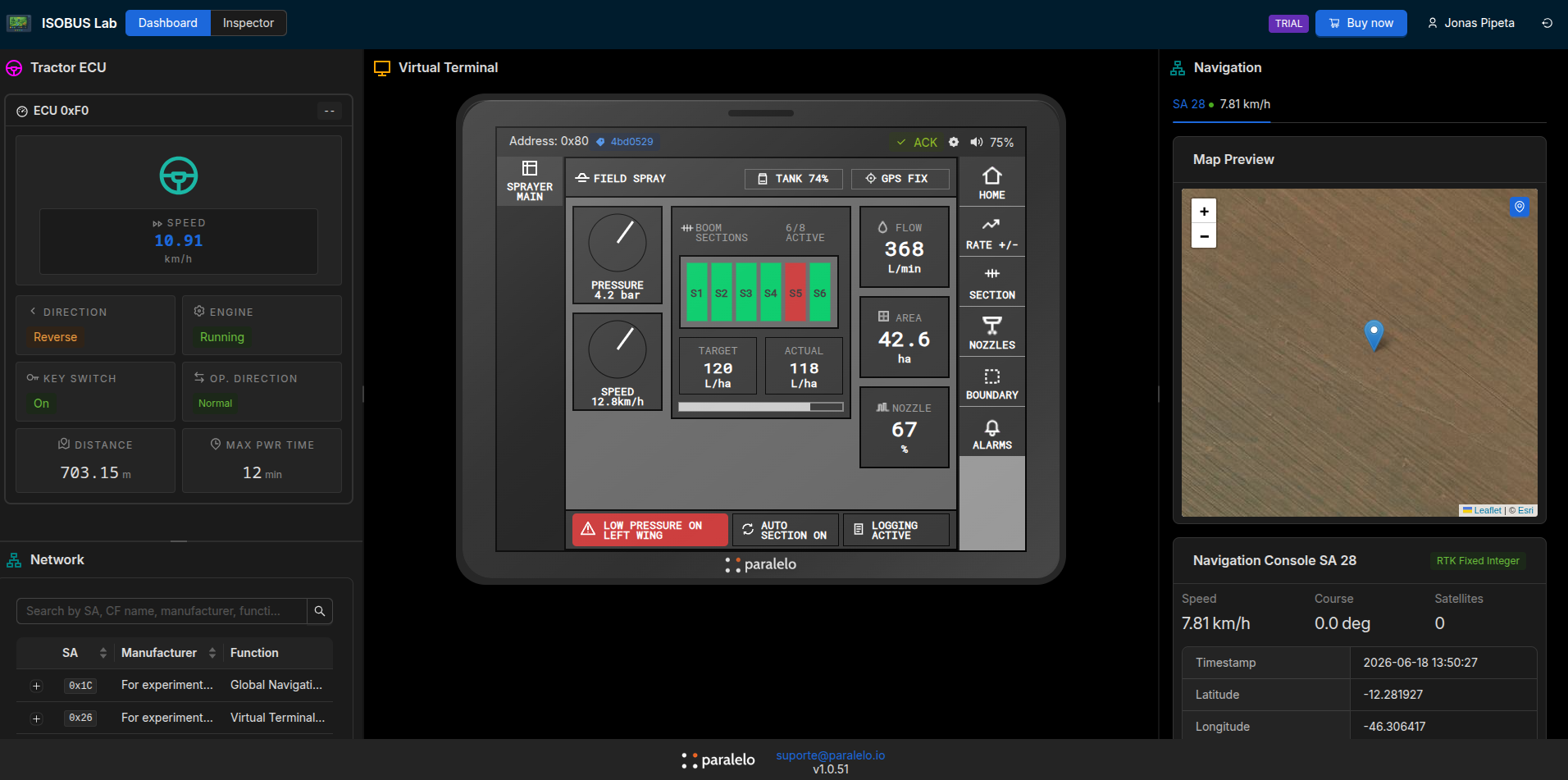1568x780 pixels.
Task: Toggle the red boom section S5
Action: [x=795, y=293]
